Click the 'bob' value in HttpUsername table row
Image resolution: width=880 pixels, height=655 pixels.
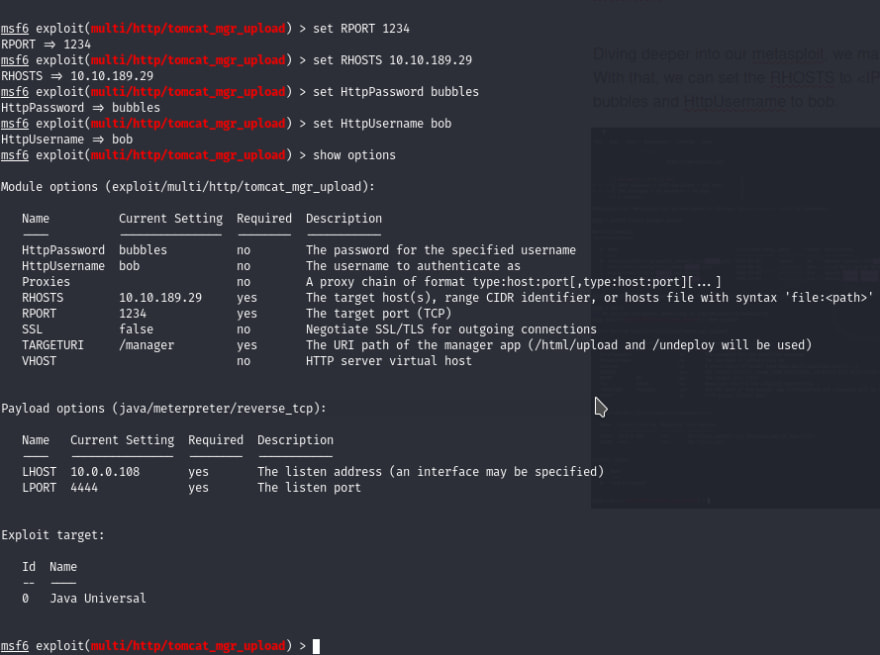pos(129,266)
